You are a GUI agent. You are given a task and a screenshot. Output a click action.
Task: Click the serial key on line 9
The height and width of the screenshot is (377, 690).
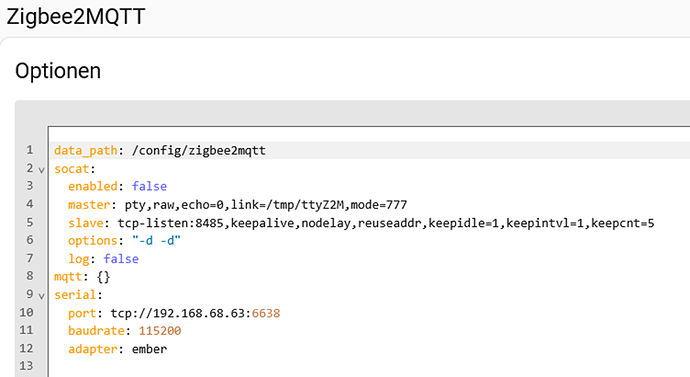[75, 295]
